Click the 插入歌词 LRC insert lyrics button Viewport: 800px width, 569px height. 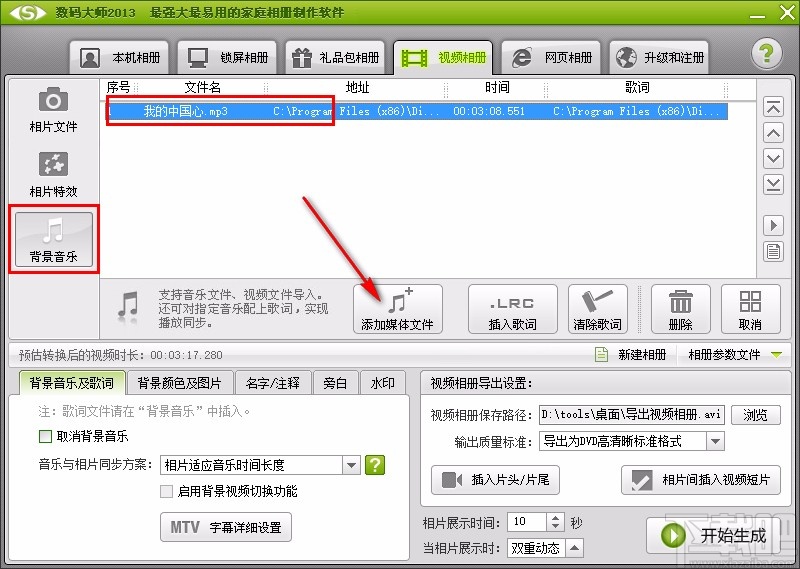coord(512,309)
